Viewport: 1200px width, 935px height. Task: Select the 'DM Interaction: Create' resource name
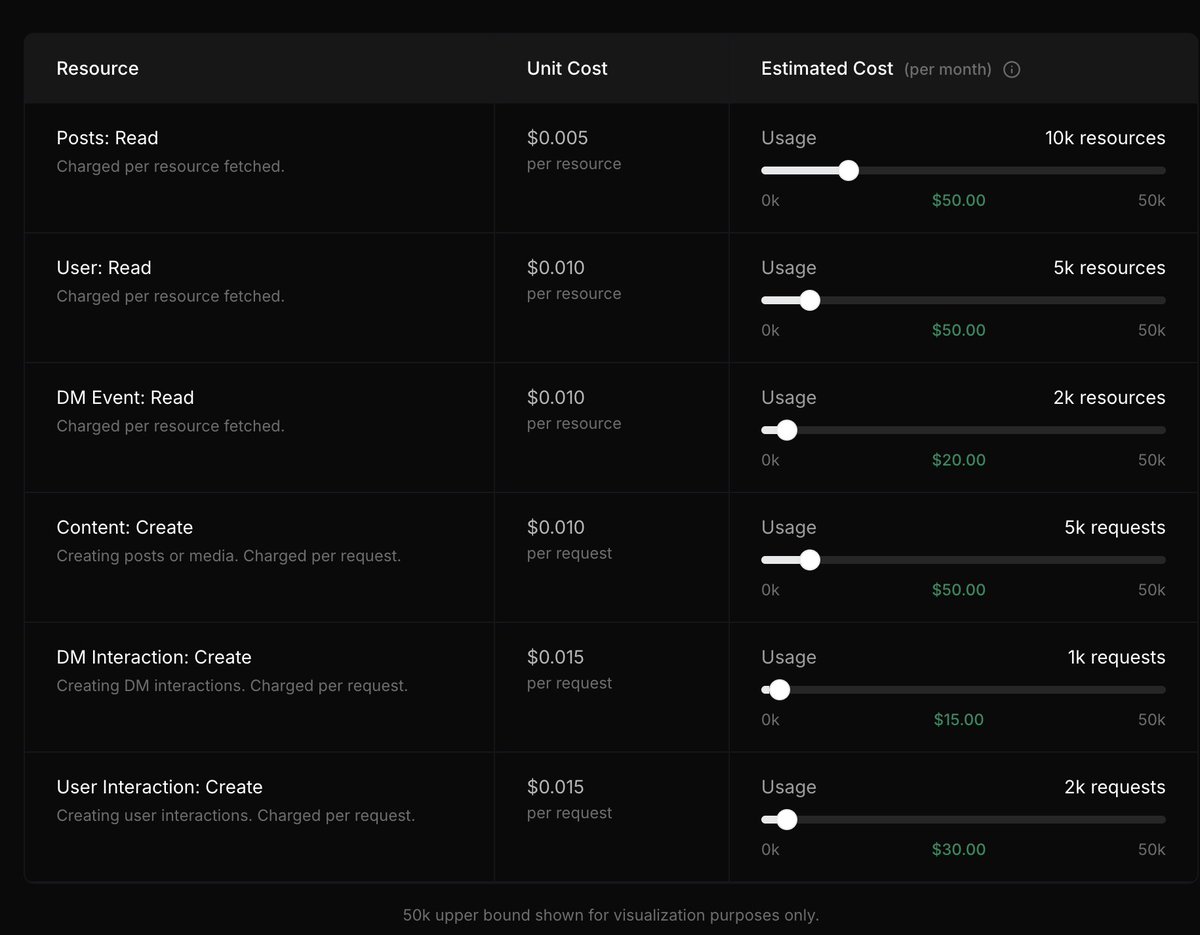point(154,658)
